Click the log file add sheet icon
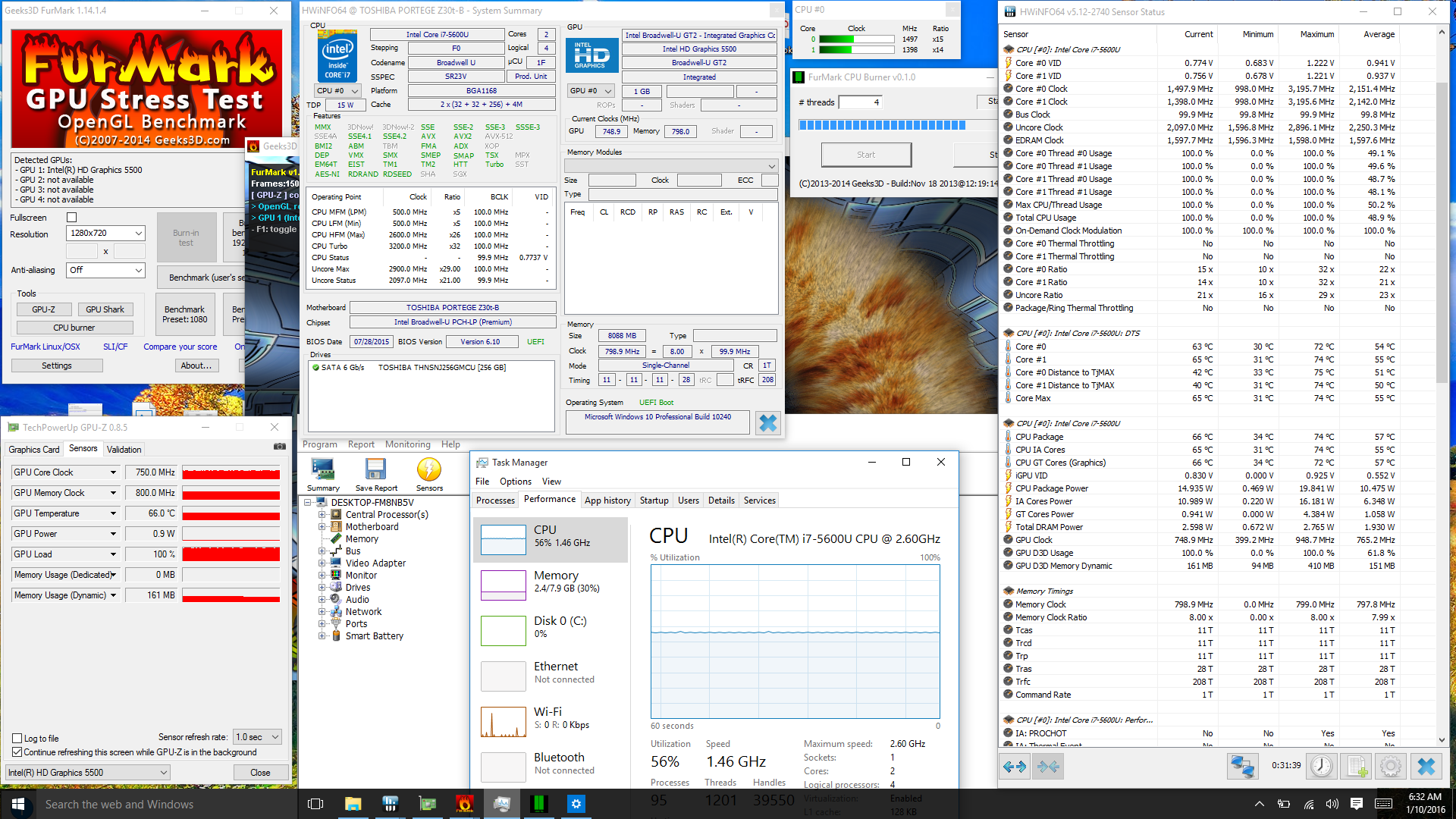Screen dimensions: 1456x819 (x=1357, y=767)
